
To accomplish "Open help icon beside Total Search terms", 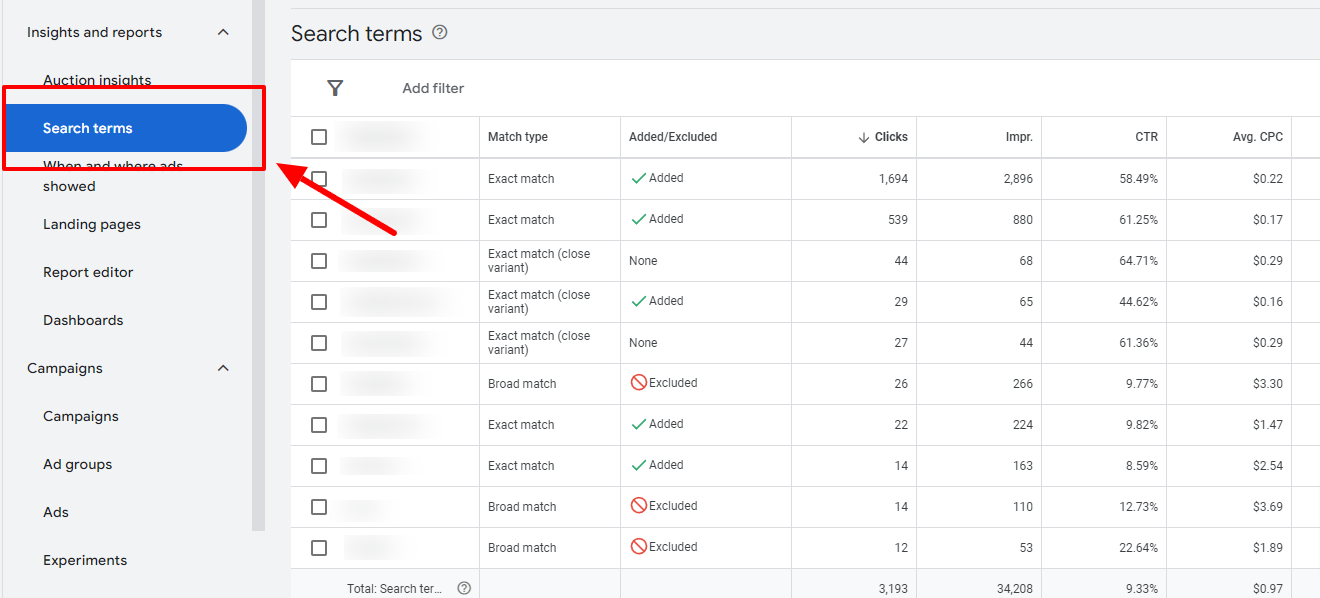I will pos(463,589).
